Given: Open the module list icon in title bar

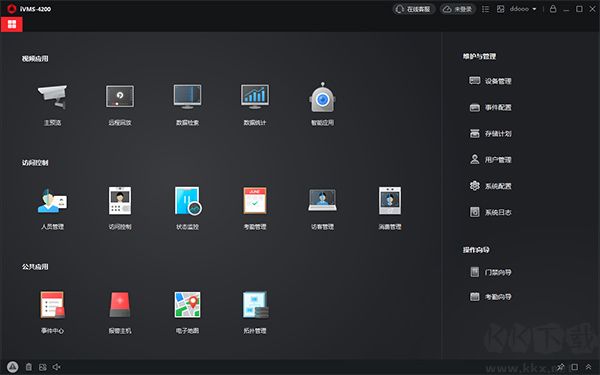Looking at the screenshot, I should pos(485,9).
